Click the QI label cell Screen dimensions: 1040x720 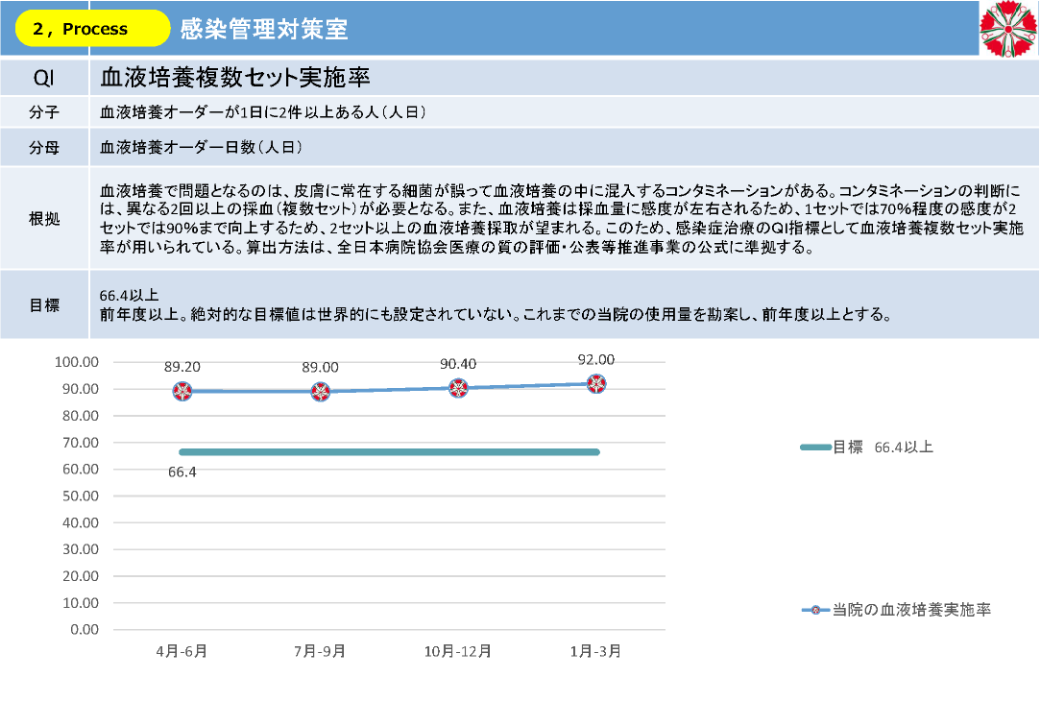[x=44, y=78]
